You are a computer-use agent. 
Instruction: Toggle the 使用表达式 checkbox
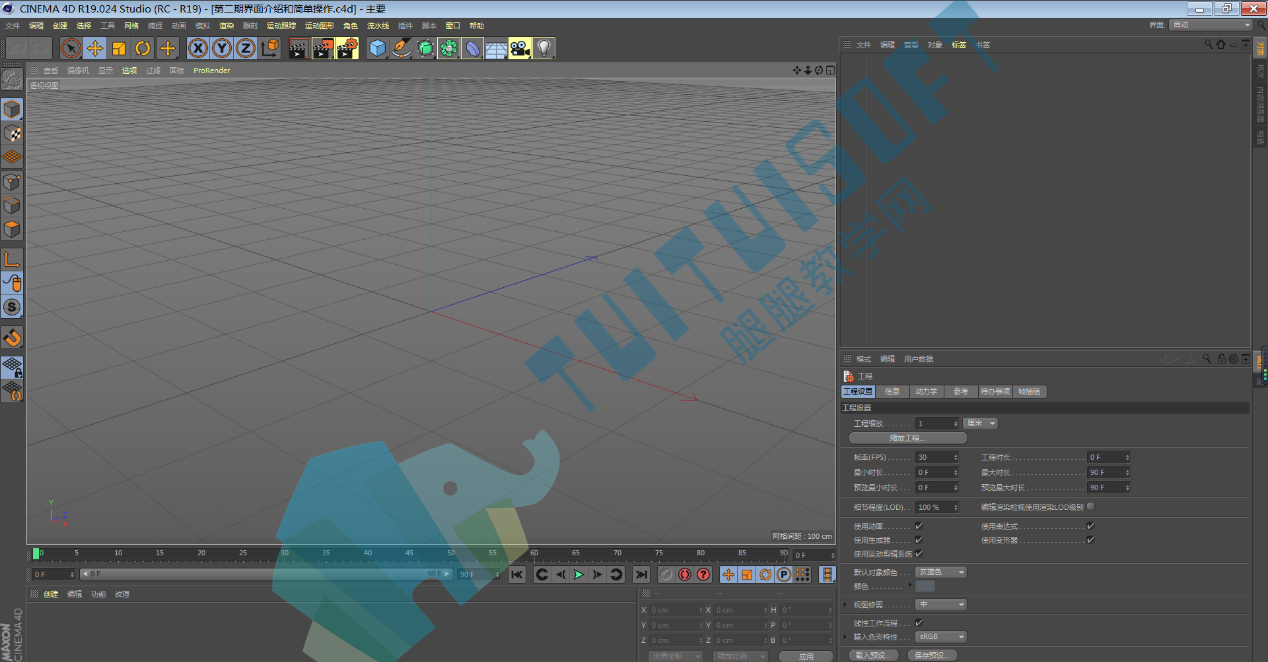coord(1090,526)
